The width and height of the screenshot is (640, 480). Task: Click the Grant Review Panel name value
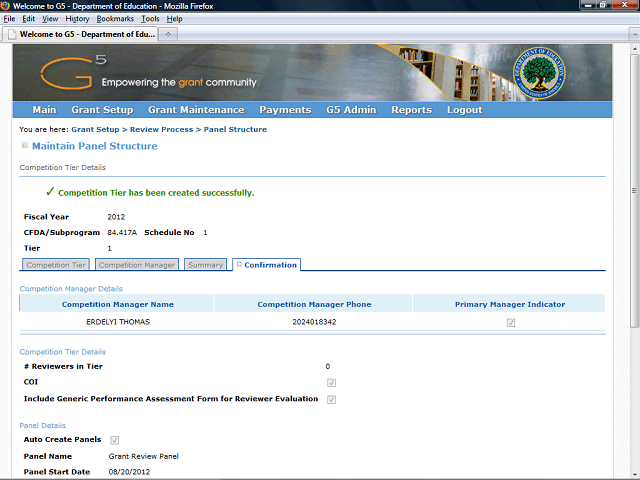click(144, 456)
